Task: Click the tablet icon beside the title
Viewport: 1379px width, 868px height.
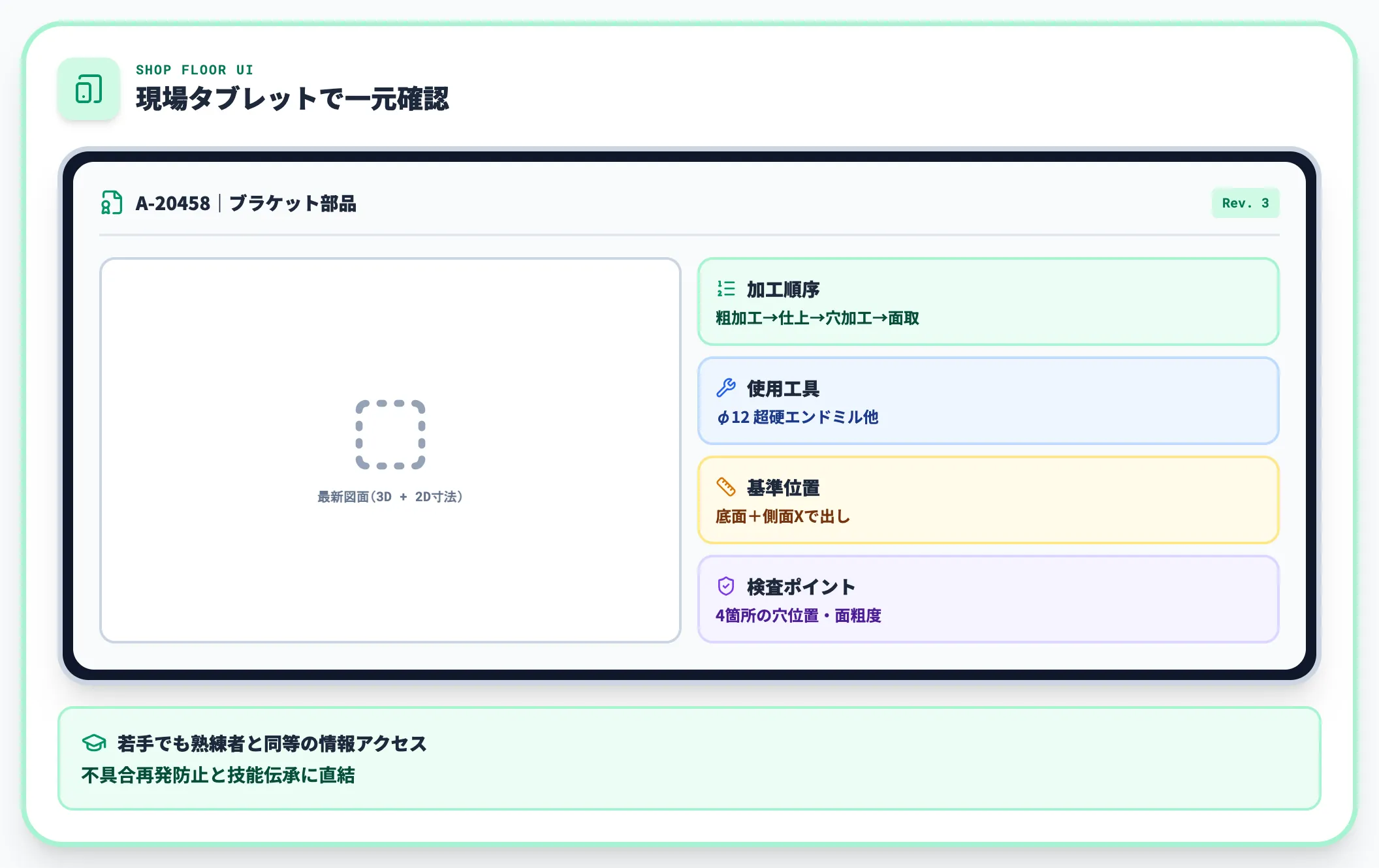Action: coord(89,89)
